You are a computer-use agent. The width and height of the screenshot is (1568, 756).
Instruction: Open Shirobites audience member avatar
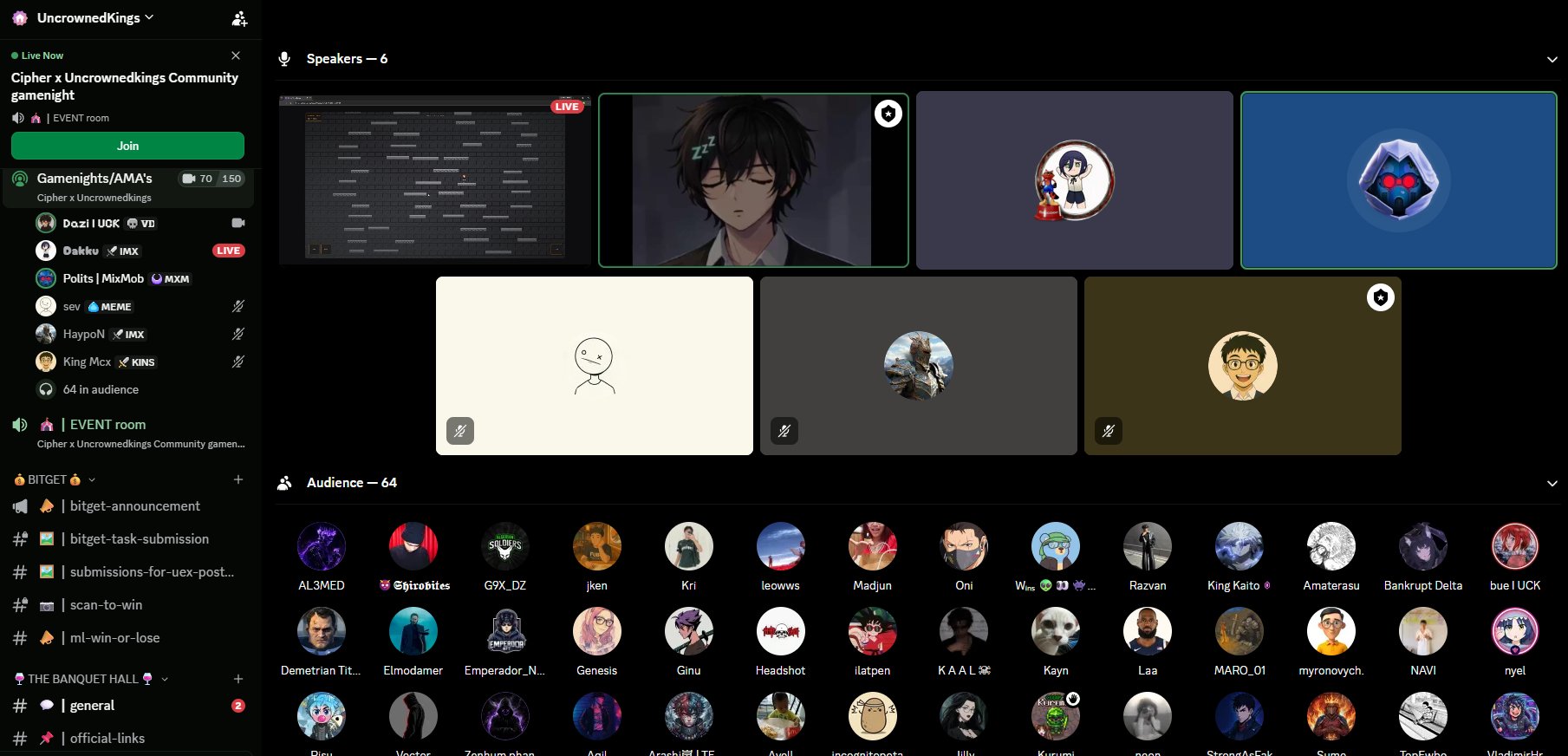coord(413,546)
